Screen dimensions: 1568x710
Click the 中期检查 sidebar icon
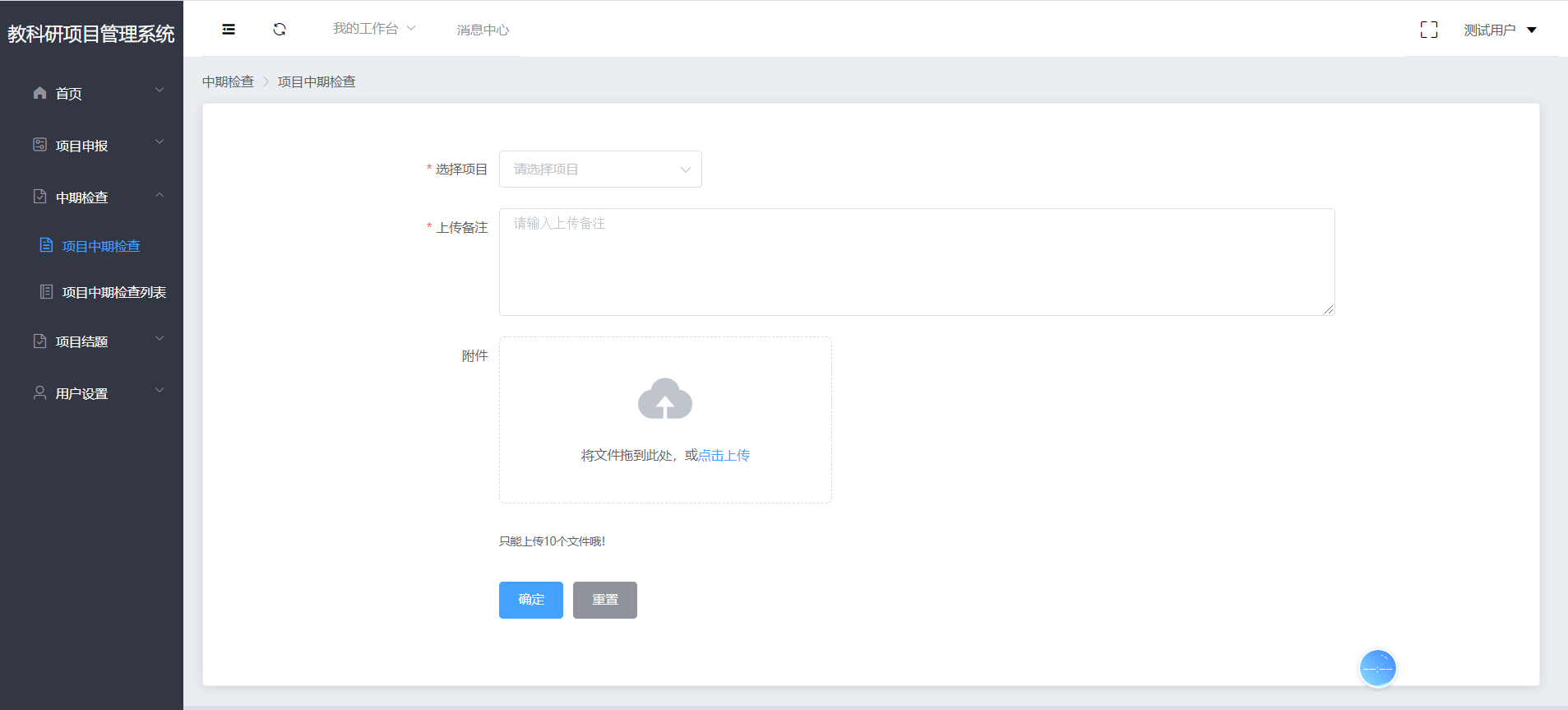39,197
